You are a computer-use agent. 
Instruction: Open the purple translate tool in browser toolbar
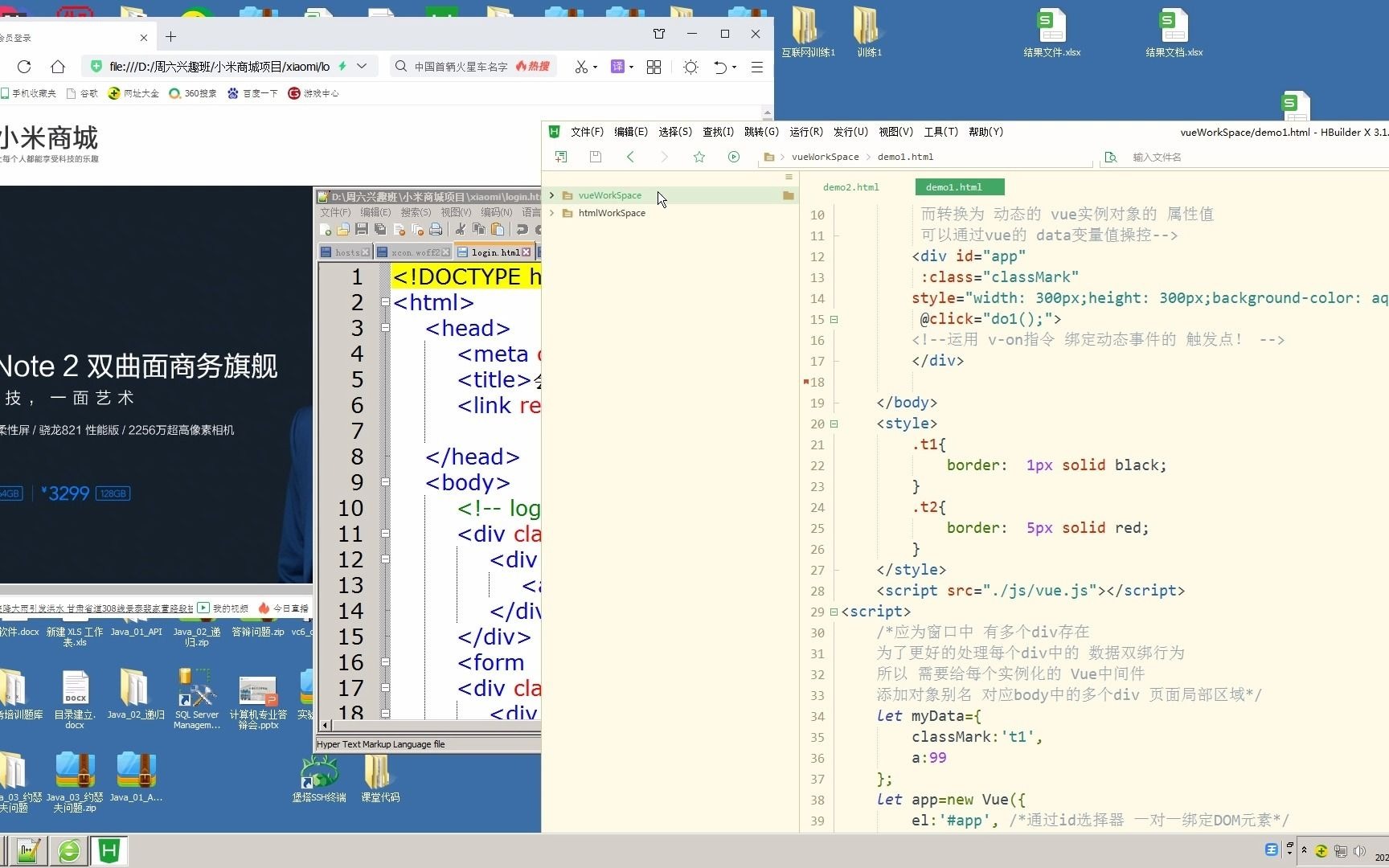617,67
